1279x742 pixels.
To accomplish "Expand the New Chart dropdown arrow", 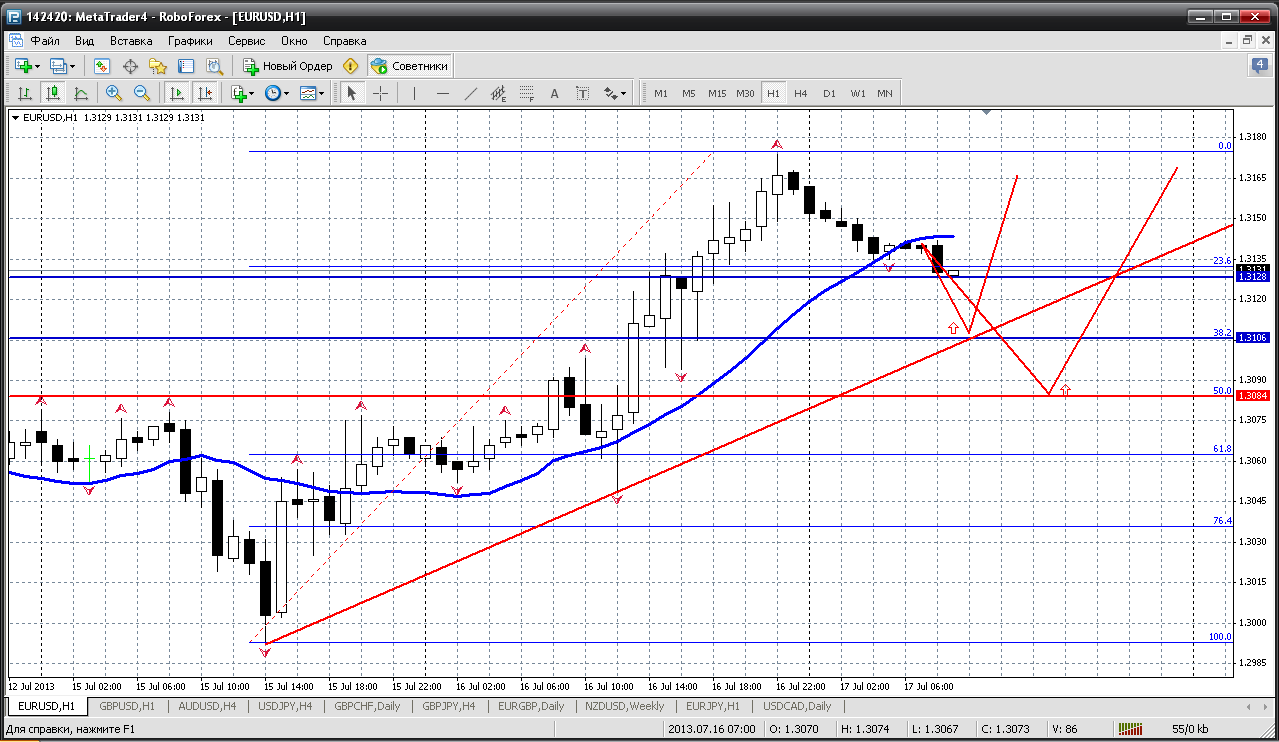I will point(38,66).
